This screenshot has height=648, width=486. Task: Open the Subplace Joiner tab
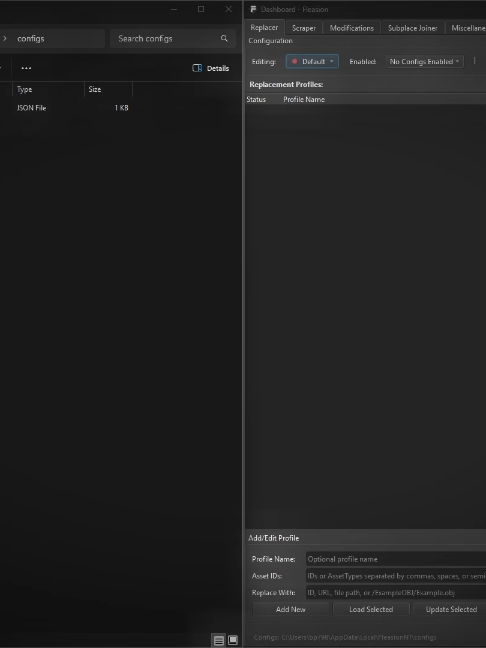(x=412, y=28)
